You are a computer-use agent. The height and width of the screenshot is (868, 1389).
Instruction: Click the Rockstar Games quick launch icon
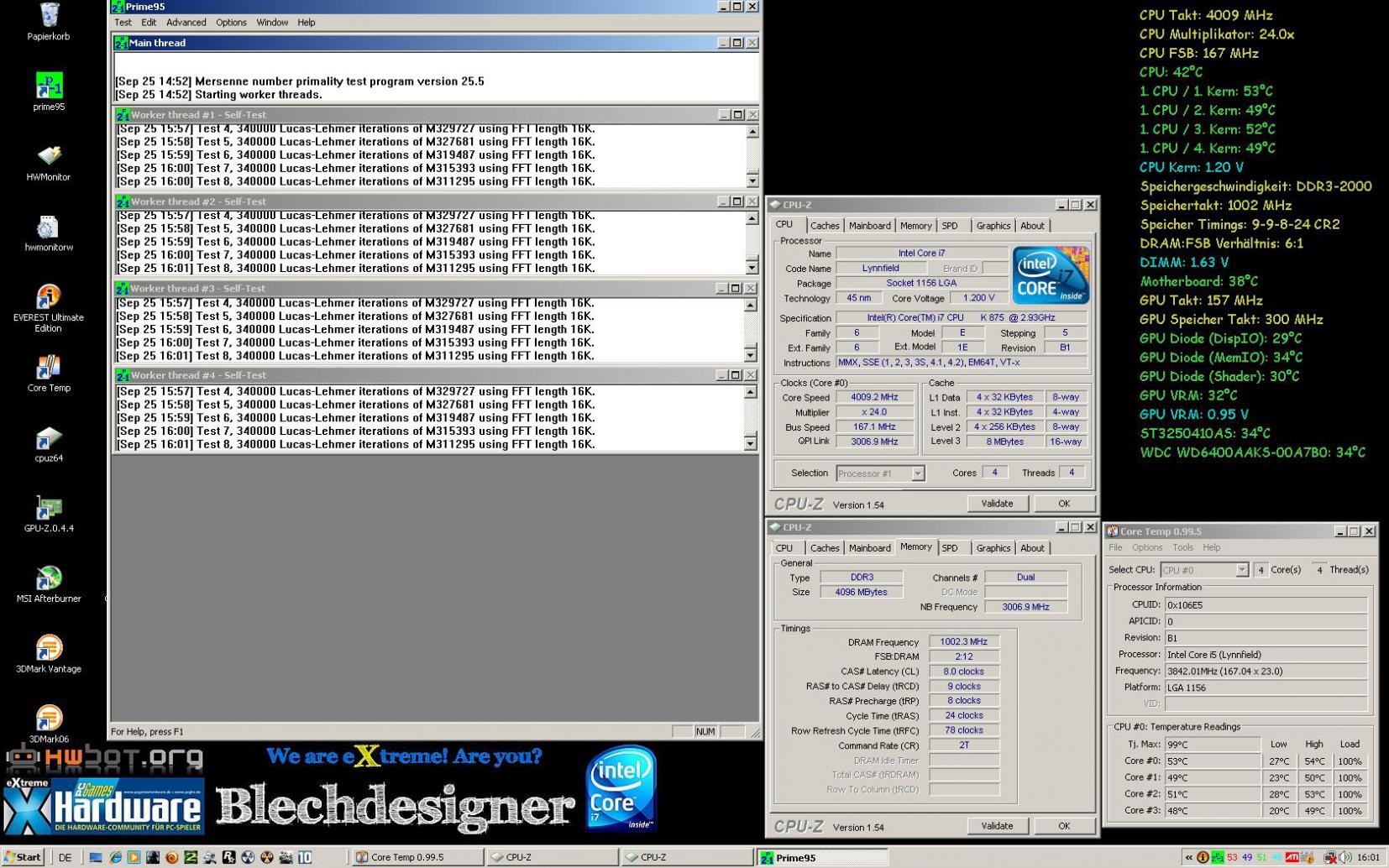228,857
